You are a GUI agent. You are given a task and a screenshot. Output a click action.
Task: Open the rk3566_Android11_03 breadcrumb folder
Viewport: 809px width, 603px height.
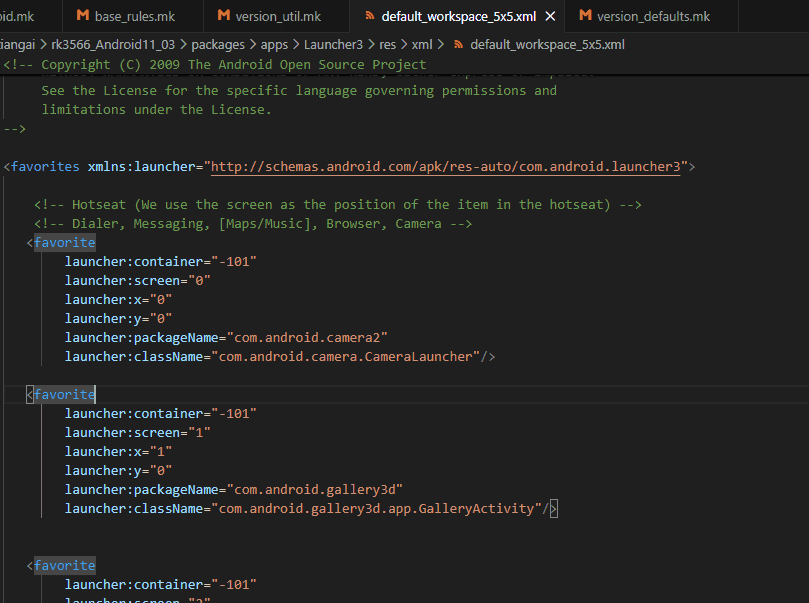coord(107,45)
